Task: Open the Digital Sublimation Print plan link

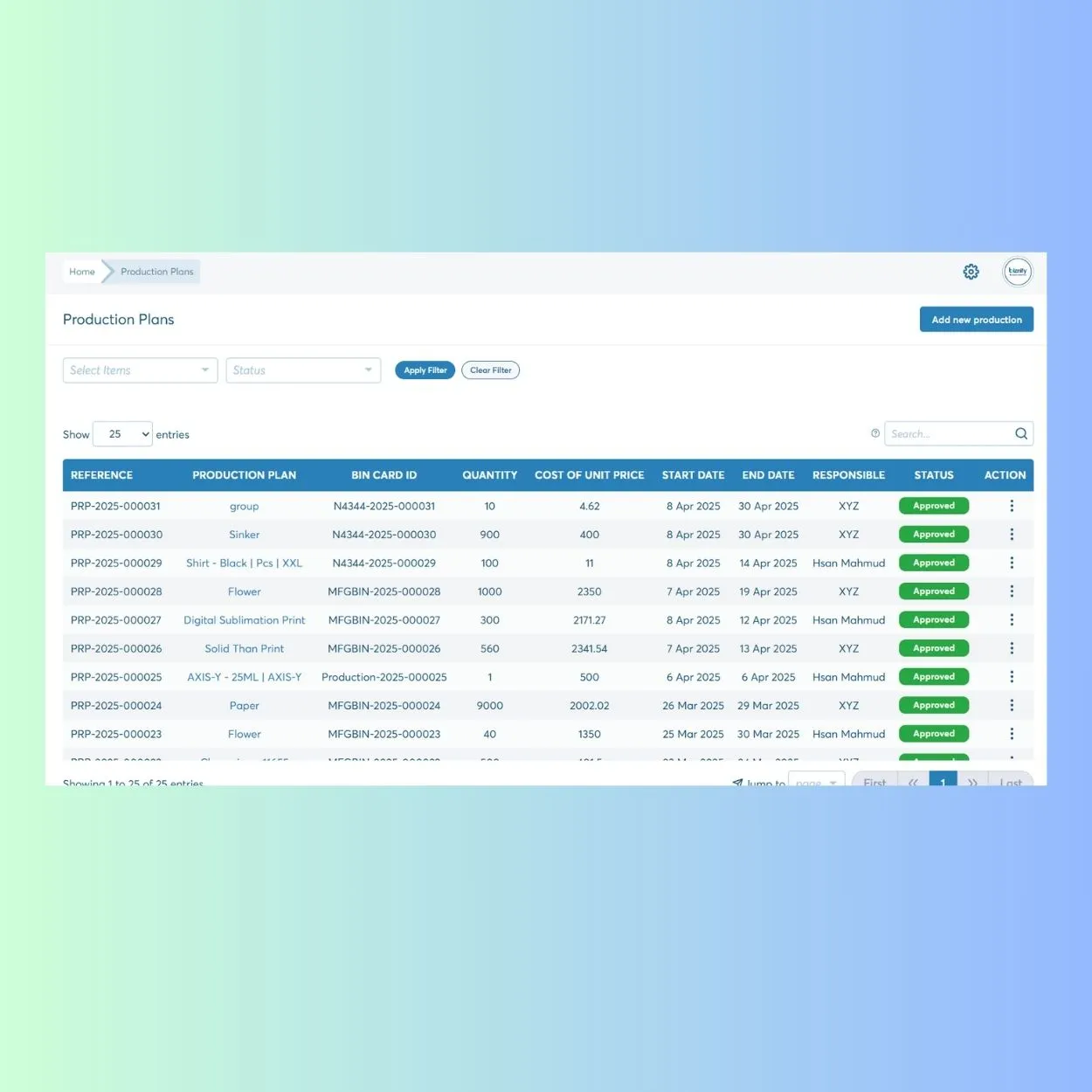Action: [245, 620]
